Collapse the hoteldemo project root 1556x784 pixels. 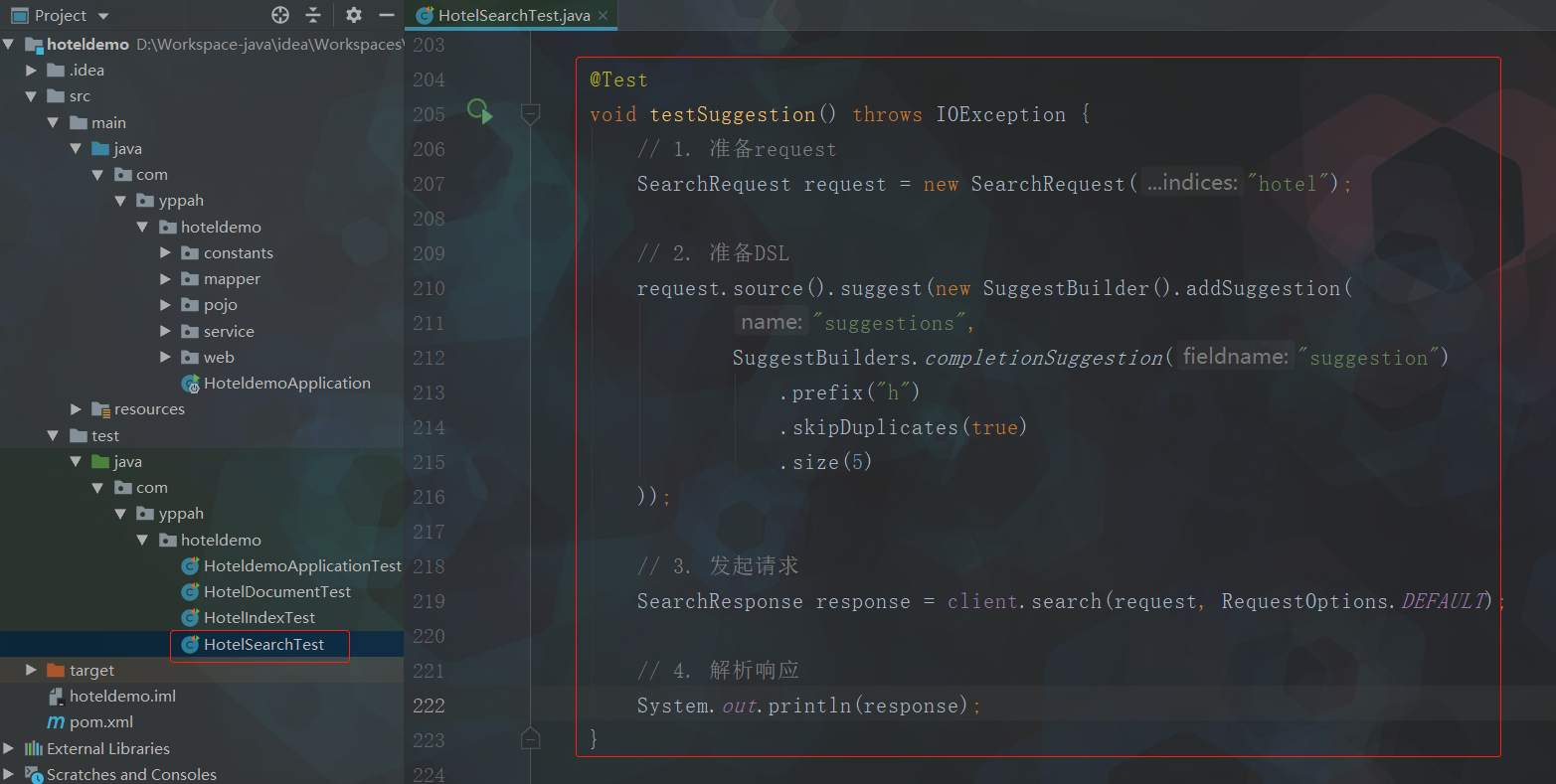[9, 45]
